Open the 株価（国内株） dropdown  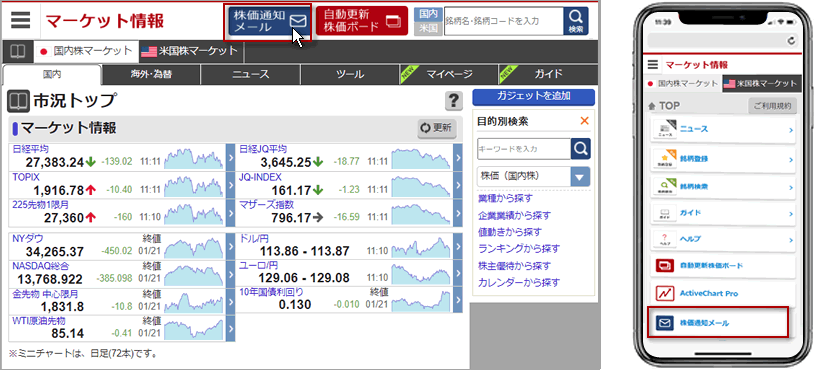coord(534,176)
